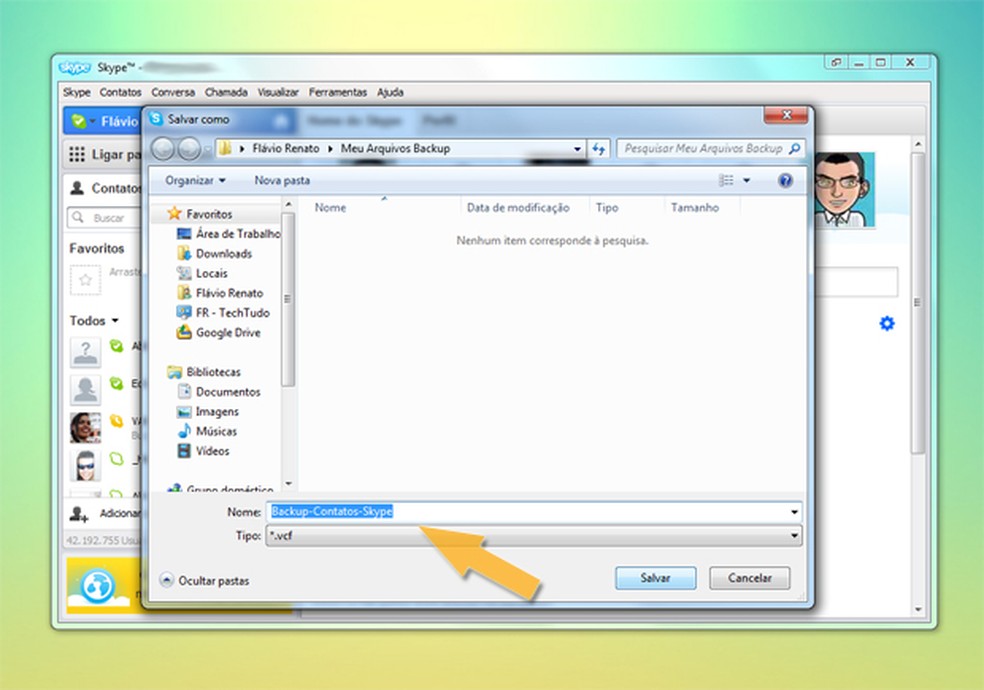This screenshot has width=984, height=690.
Task: Click the back navigation arrow in the dialog
Action: tap(163, 149)
